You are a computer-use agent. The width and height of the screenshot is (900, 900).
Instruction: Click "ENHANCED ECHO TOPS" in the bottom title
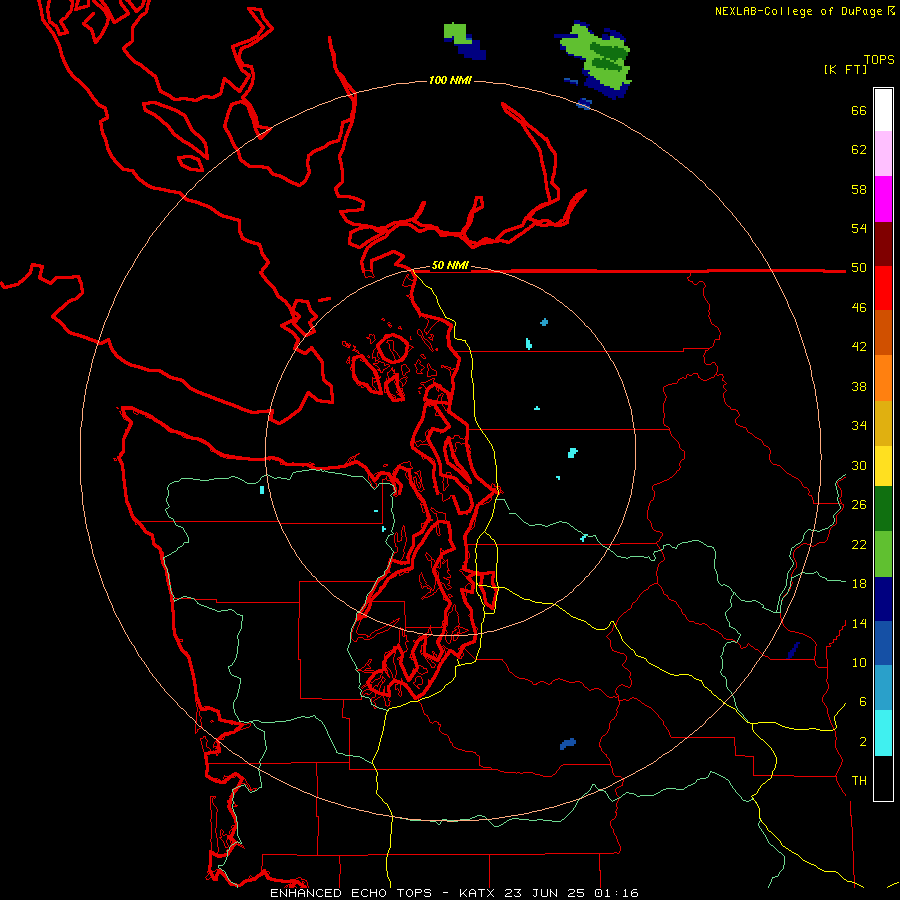coord(351,893)
